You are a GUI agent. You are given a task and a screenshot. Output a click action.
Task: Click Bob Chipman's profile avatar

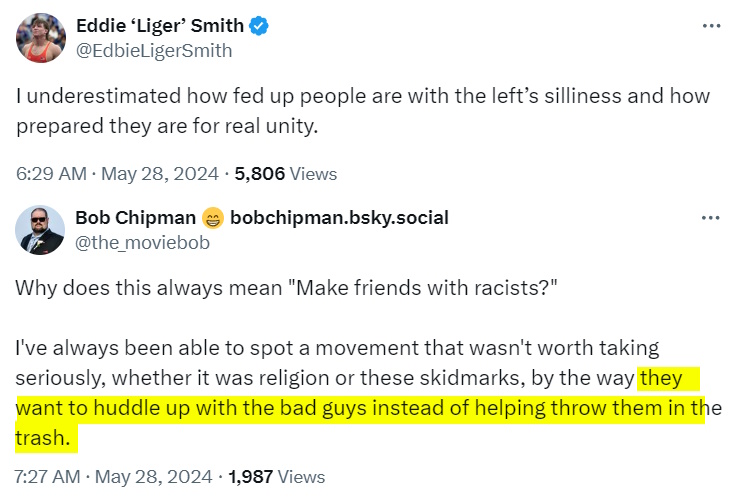click(40, 230)
